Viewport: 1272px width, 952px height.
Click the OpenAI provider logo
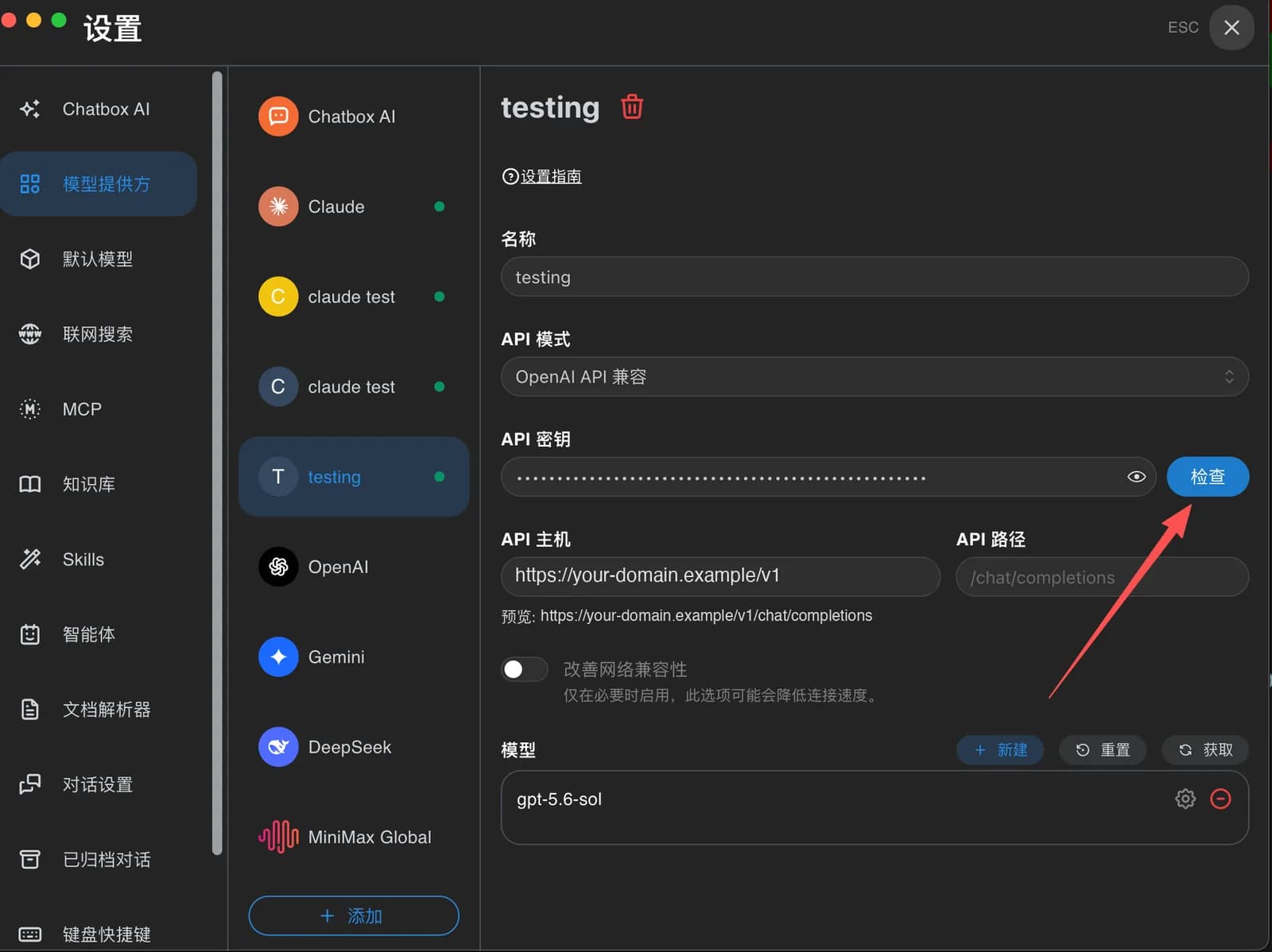click(278, 567)
